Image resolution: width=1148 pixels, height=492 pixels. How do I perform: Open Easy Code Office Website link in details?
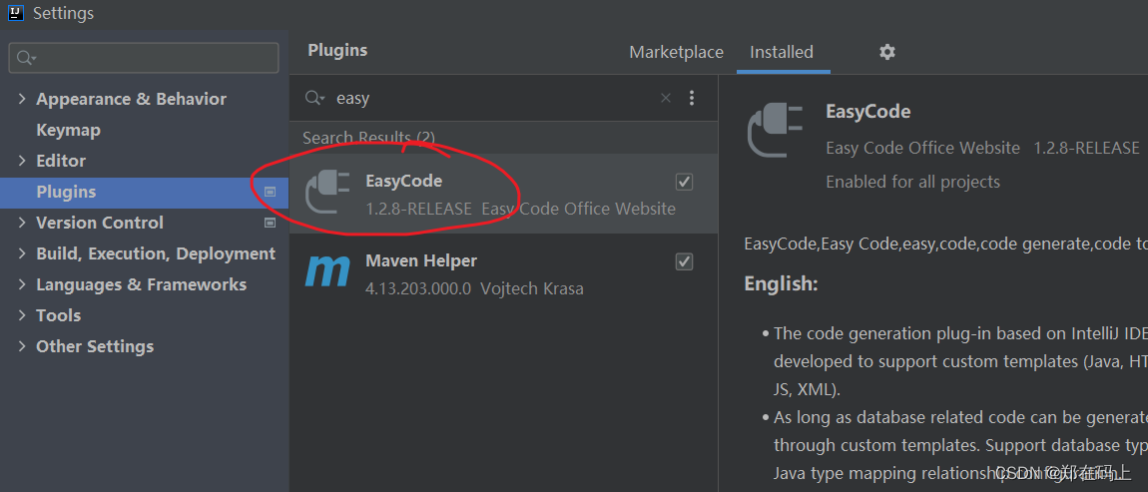[x=922, y=148]
